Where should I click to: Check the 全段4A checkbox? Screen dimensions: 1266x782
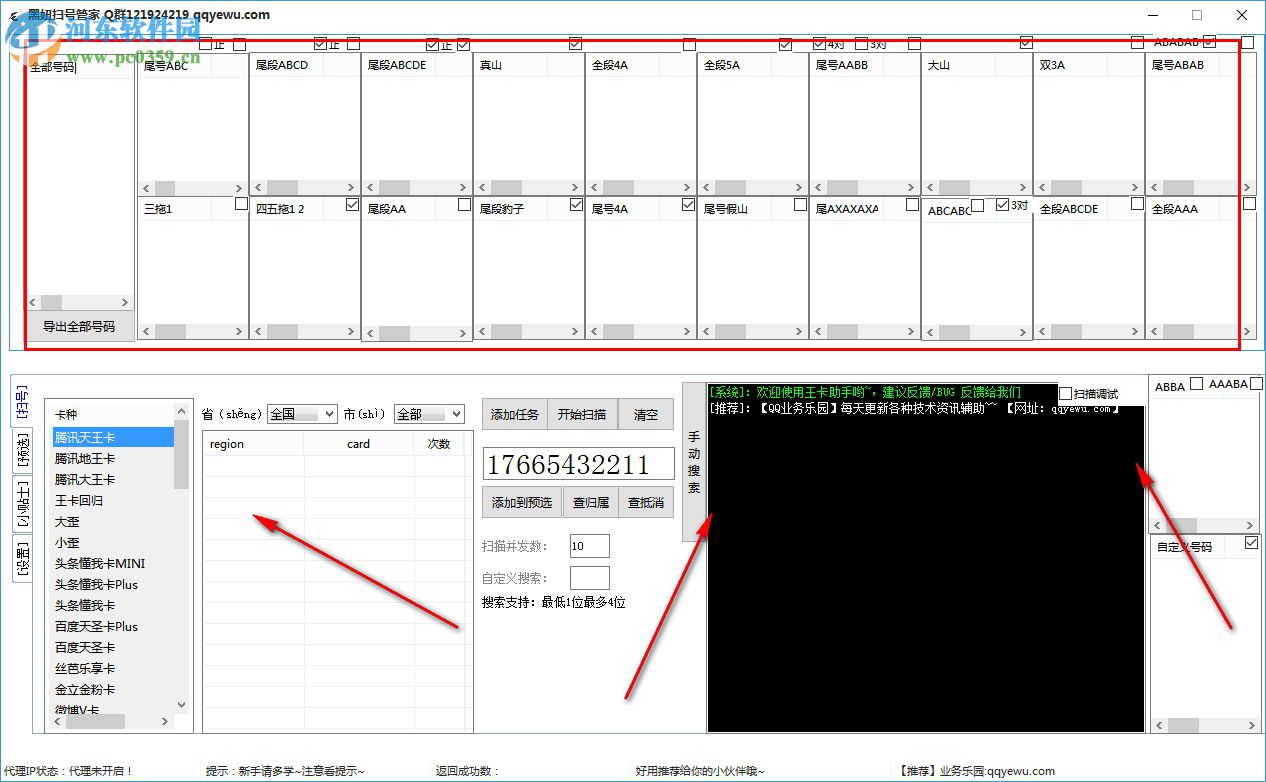point(688,44)
